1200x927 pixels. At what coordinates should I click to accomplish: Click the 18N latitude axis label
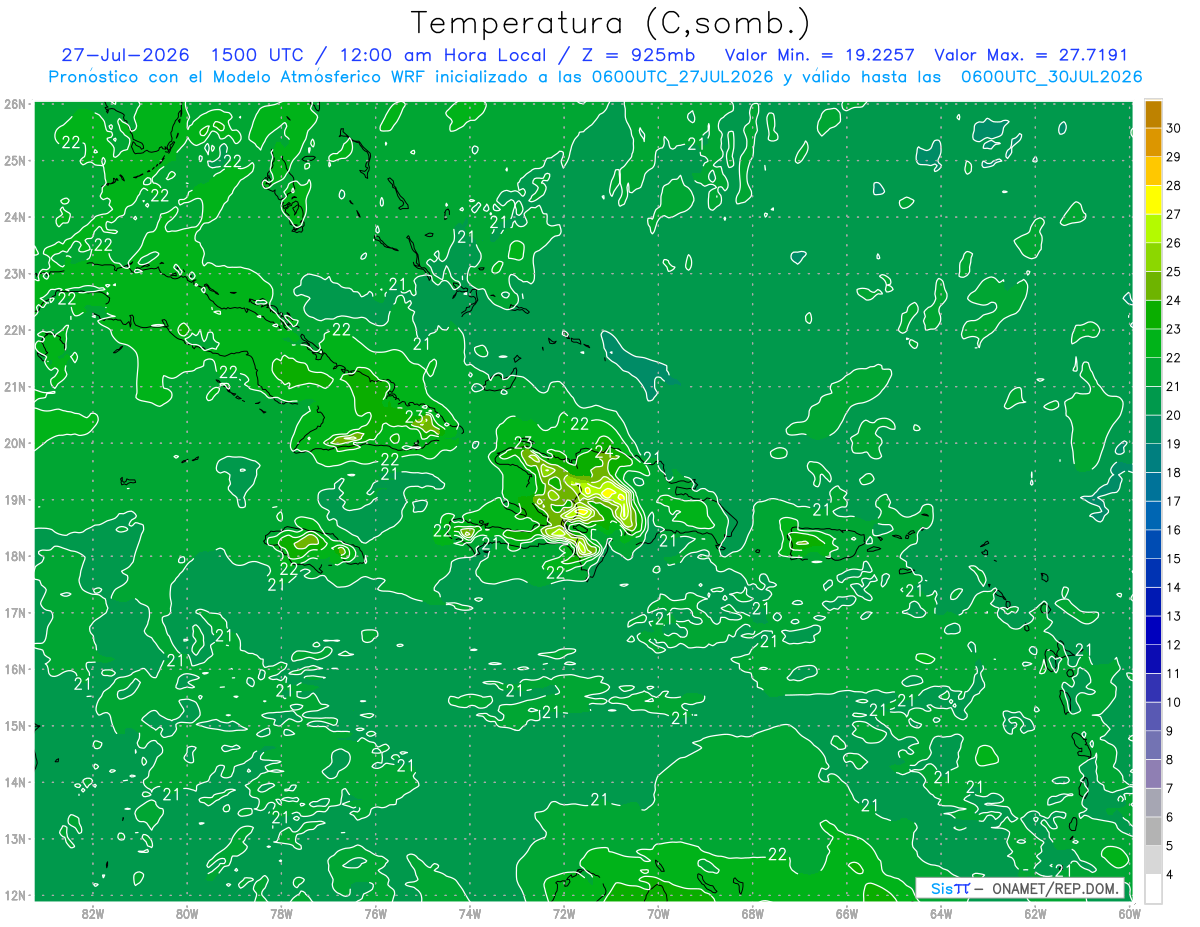click(14, 556)
